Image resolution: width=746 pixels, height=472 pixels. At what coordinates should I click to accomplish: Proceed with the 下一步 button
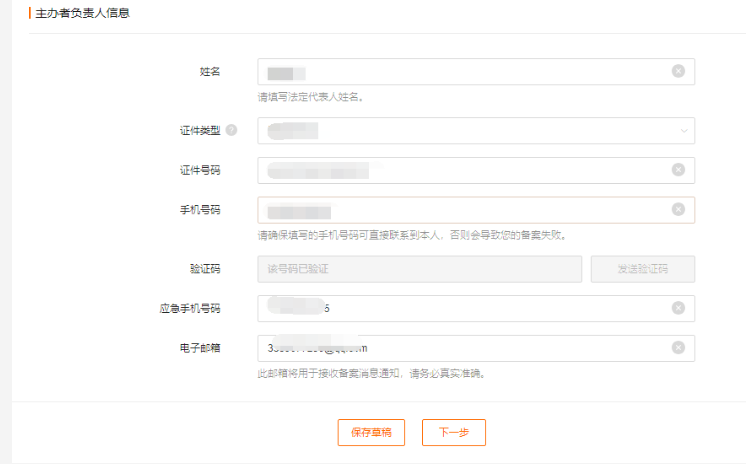tap(453, 432)
